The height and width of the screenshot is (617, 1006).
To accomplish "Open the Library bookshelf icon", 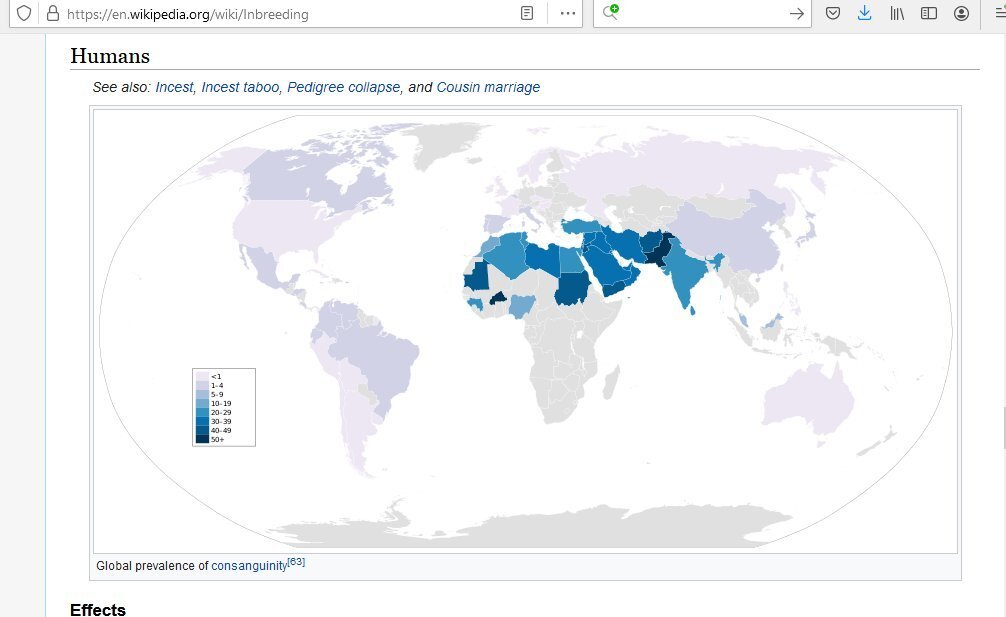I will coord(897,13).
